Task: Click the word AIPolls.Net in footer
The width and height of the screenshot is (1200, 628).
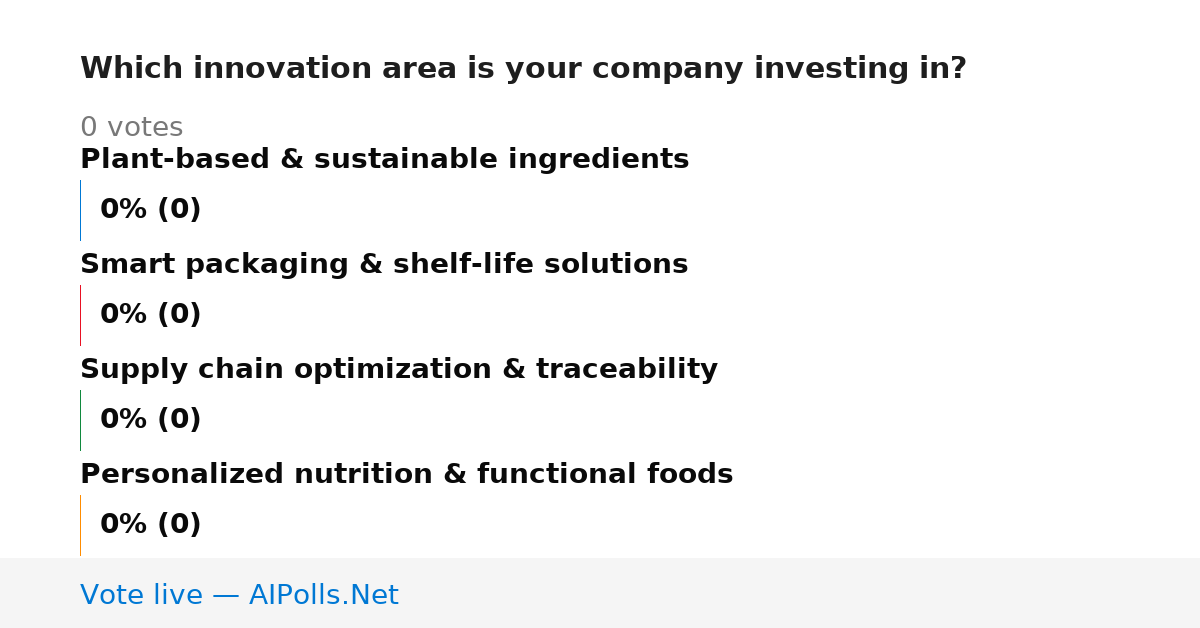Action: (x=323, y=595)
